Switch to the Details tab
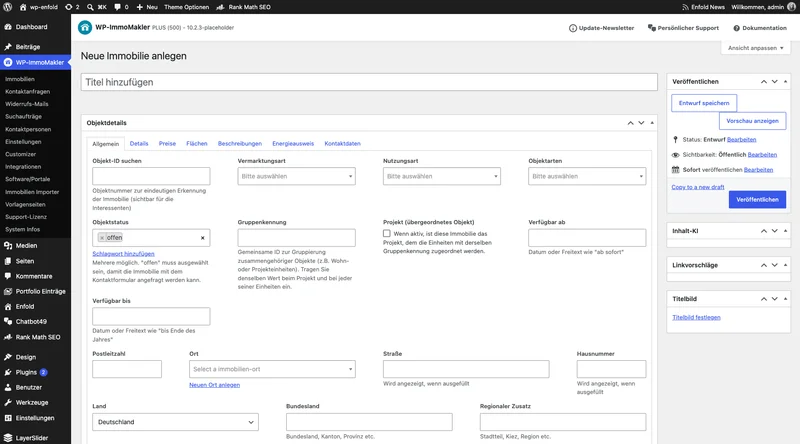This screenshot has height=444, width=800. (139, 144)
